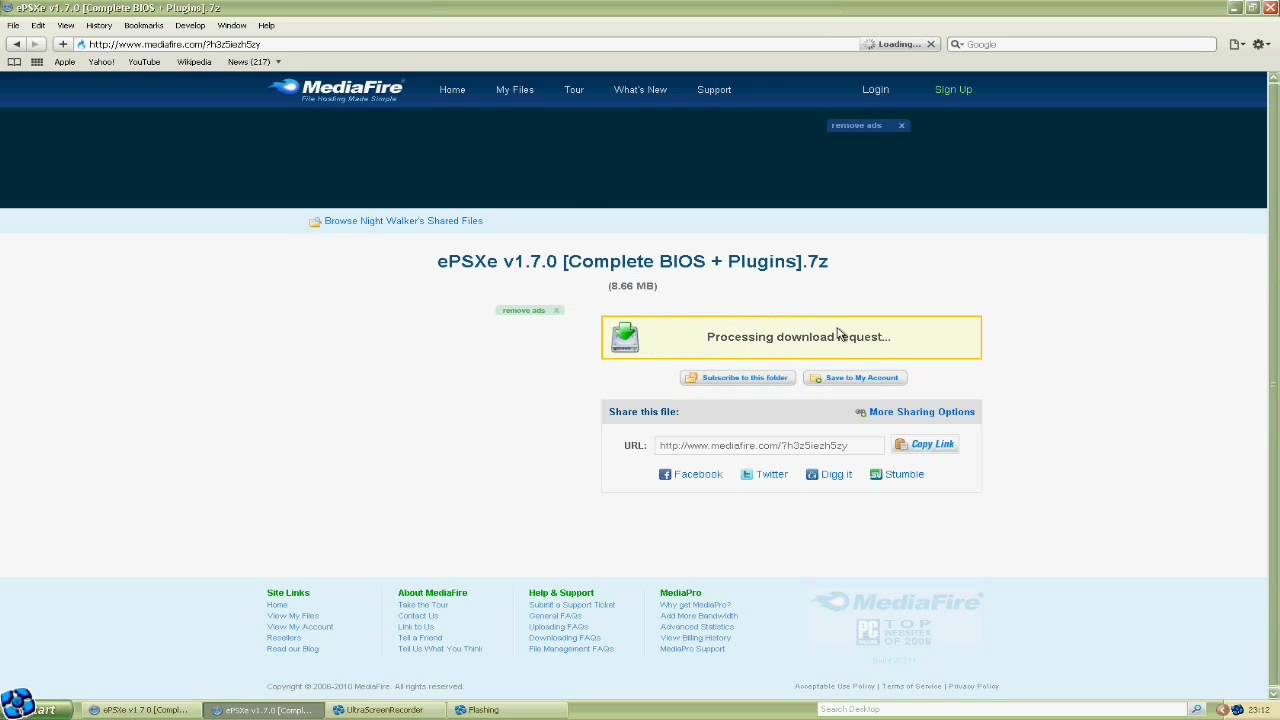The width and height of the screenshot is (1280, 720).
Task: Open Top Sites grid icon
Action: coord(37,62)
